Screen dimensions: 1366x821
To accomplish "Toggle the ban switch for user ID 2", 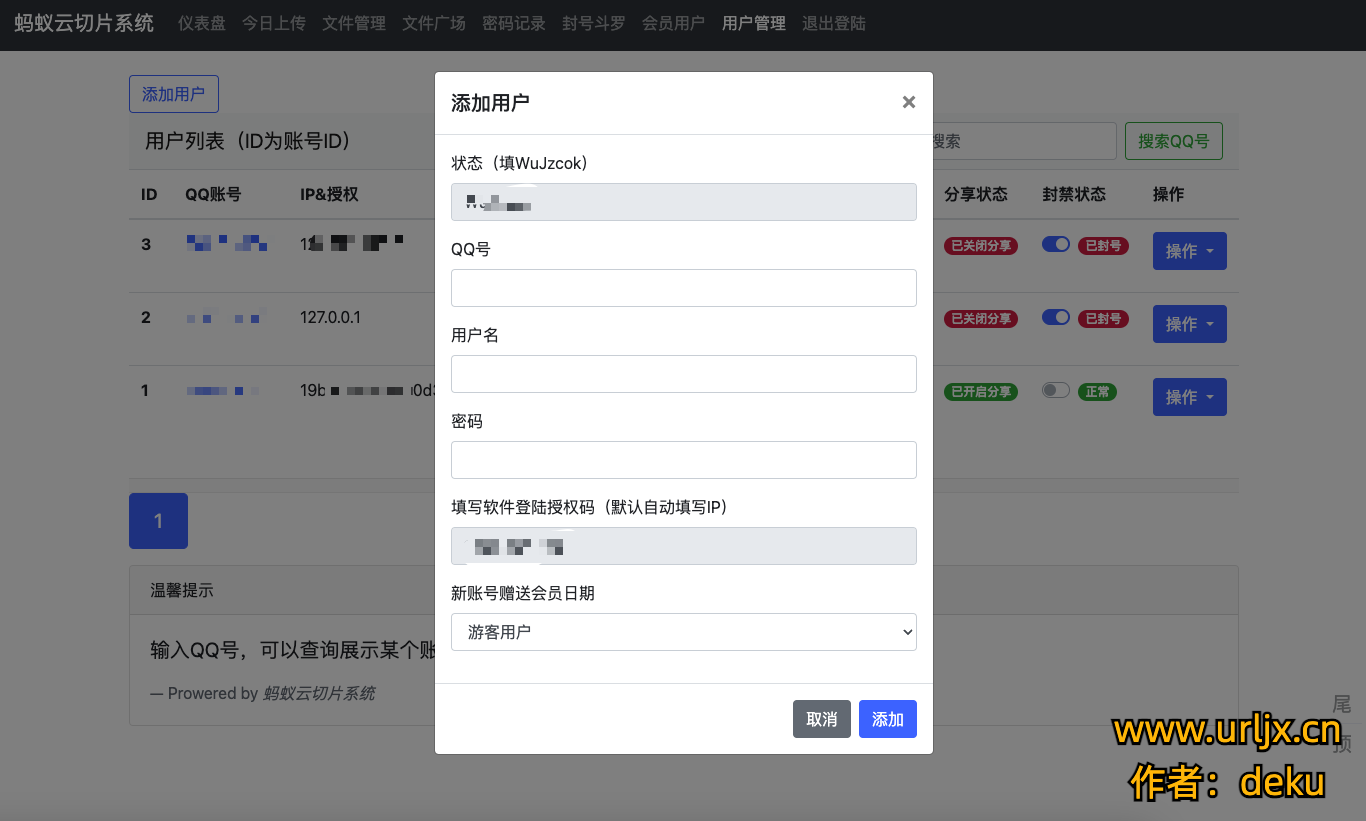I will [x=1056, y=317].
